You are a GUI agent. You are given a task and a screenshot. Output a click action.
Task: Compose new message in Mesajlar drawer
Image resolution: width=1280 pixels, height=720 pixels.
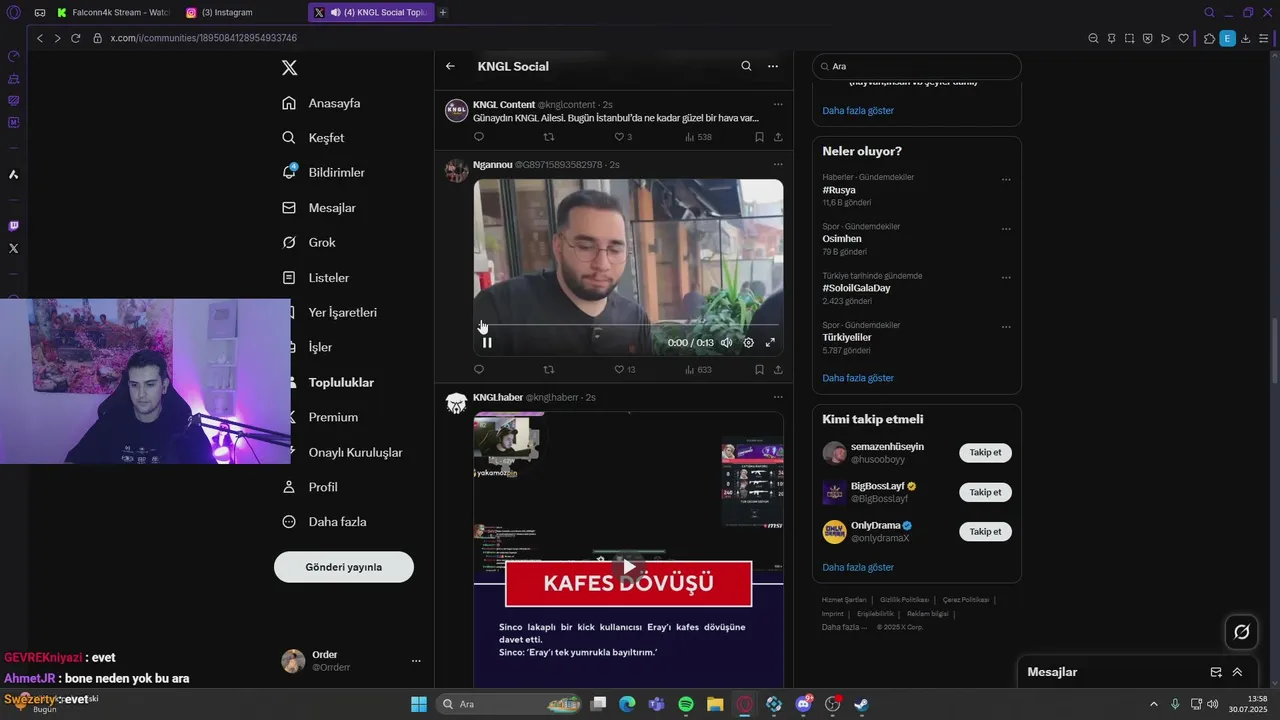coord(1216,672)
